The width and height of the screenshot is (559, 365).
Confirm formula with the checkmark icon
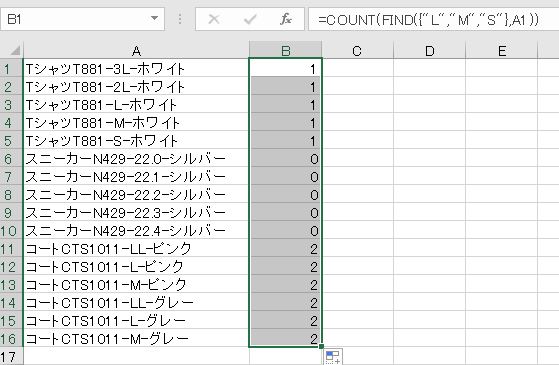click(x=250, y=19)
